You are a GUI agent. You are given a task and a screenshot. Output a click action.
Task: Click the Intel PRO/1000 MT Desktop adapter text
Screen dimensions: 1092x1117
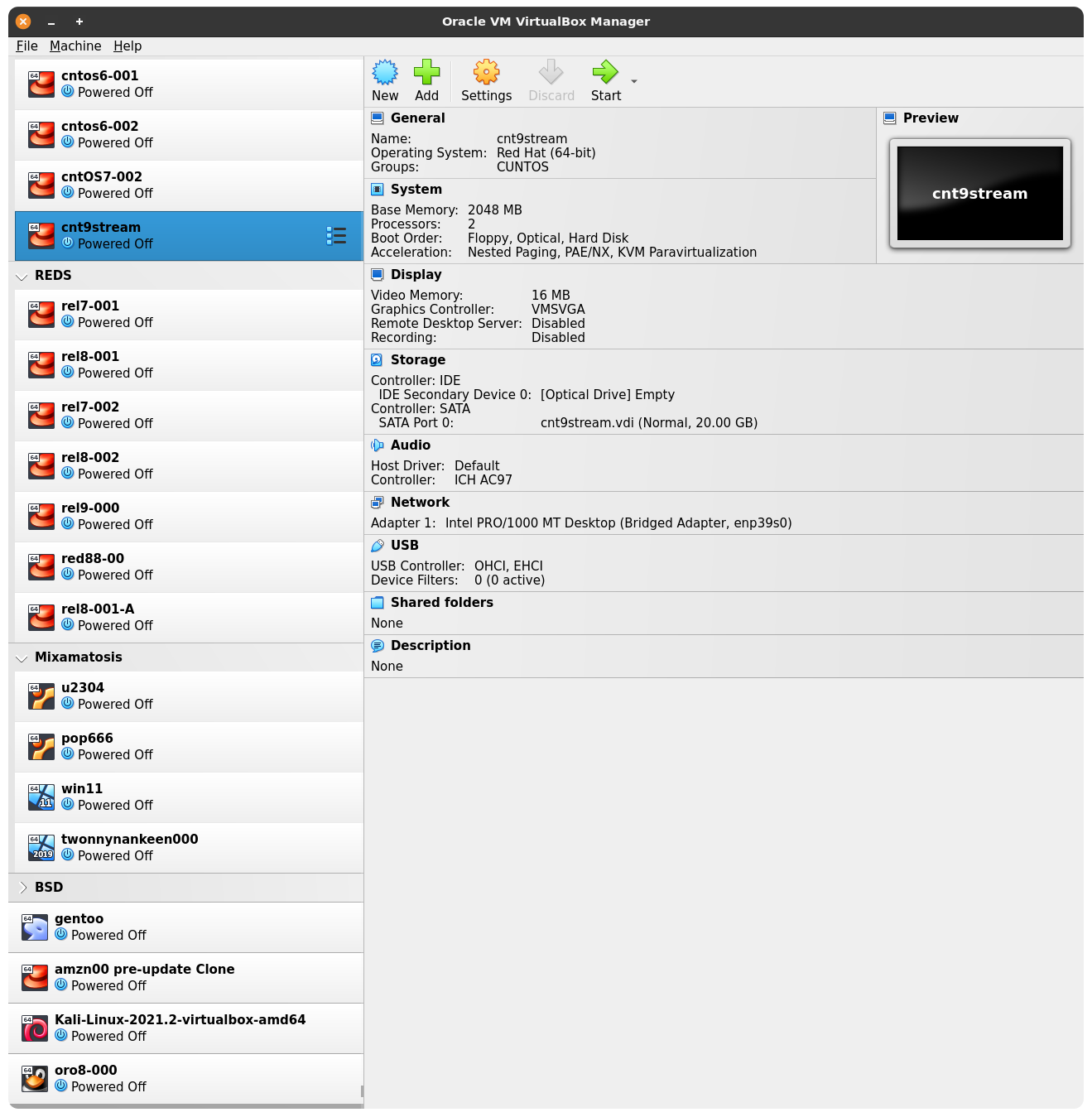coord(618,523)
